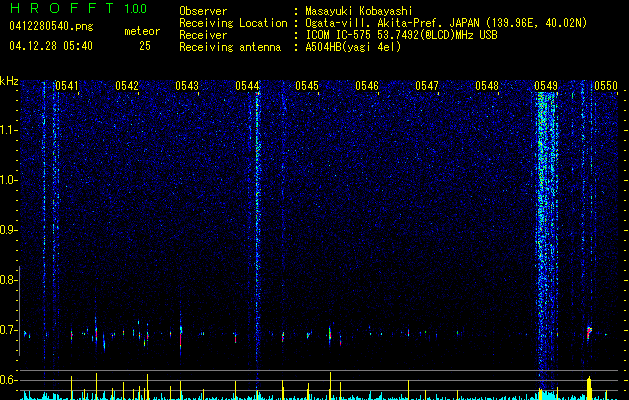Click the Observer field label
Screen dimensions: 629x400
[x=203, y=11]
